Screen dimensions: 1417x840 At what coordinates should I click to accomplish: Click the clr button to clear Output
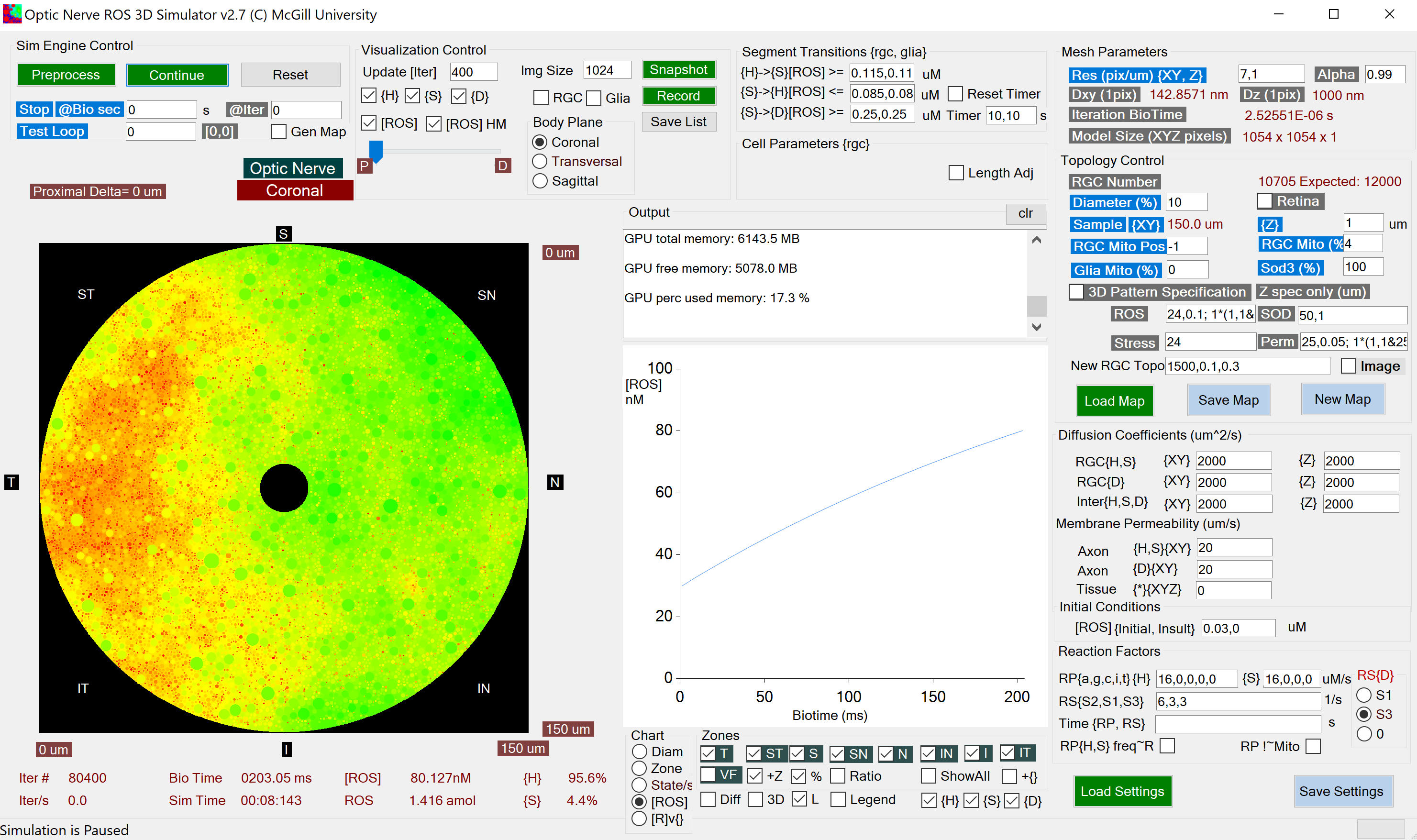[x=1025, y=214]
